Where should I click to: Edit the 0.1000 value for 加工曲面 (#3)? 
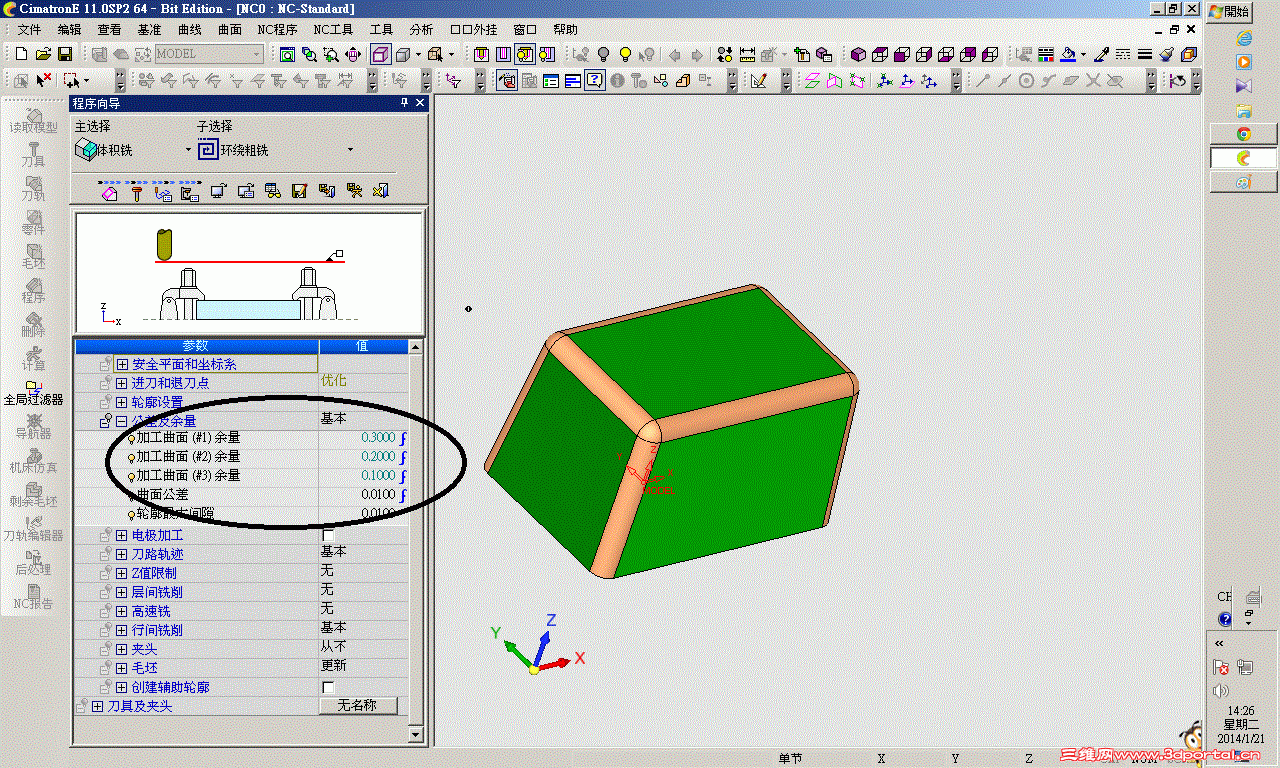click(x=378, y=476)
